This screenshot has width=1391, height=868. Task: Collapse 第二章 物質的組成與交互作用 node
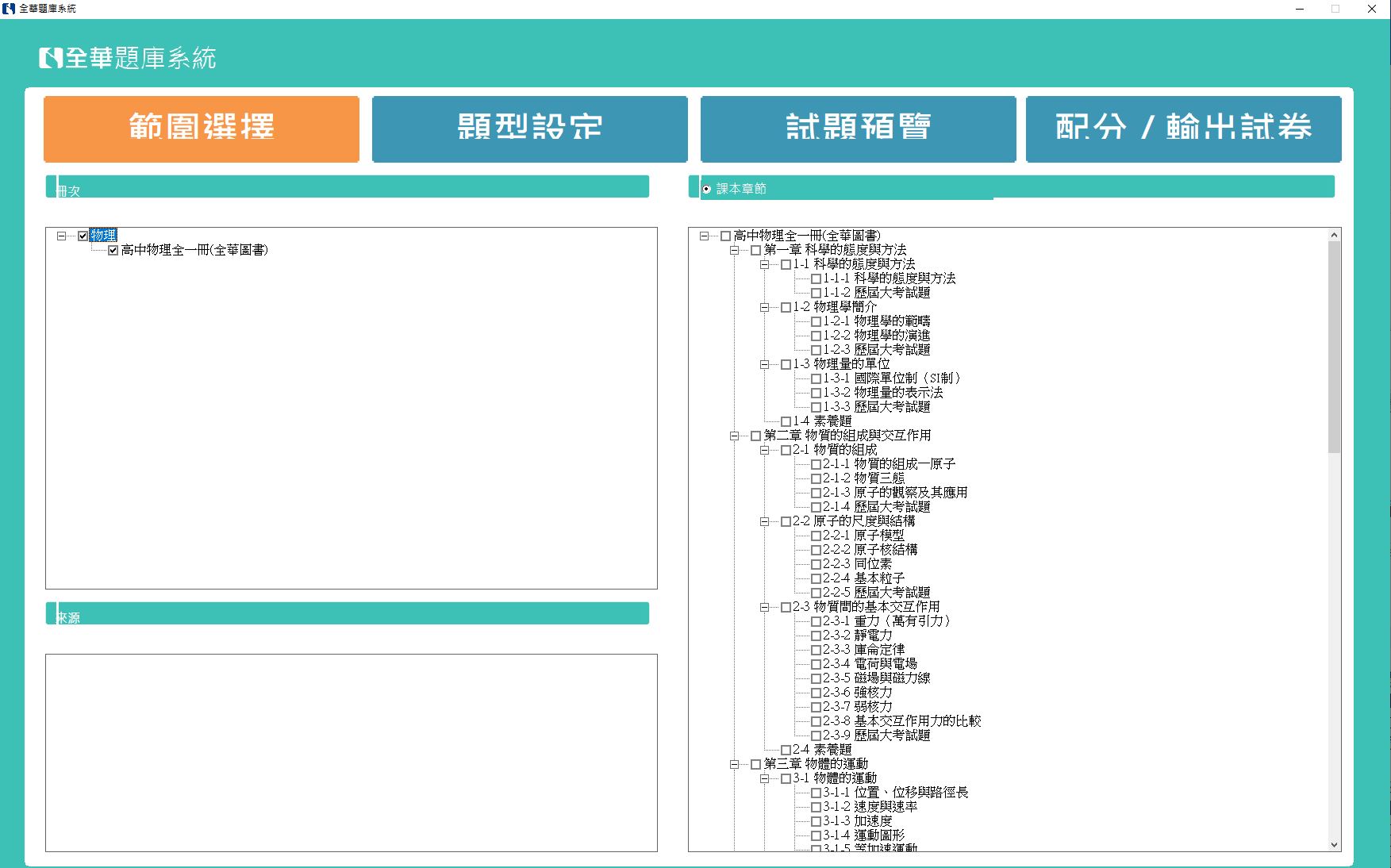(734, 436)
